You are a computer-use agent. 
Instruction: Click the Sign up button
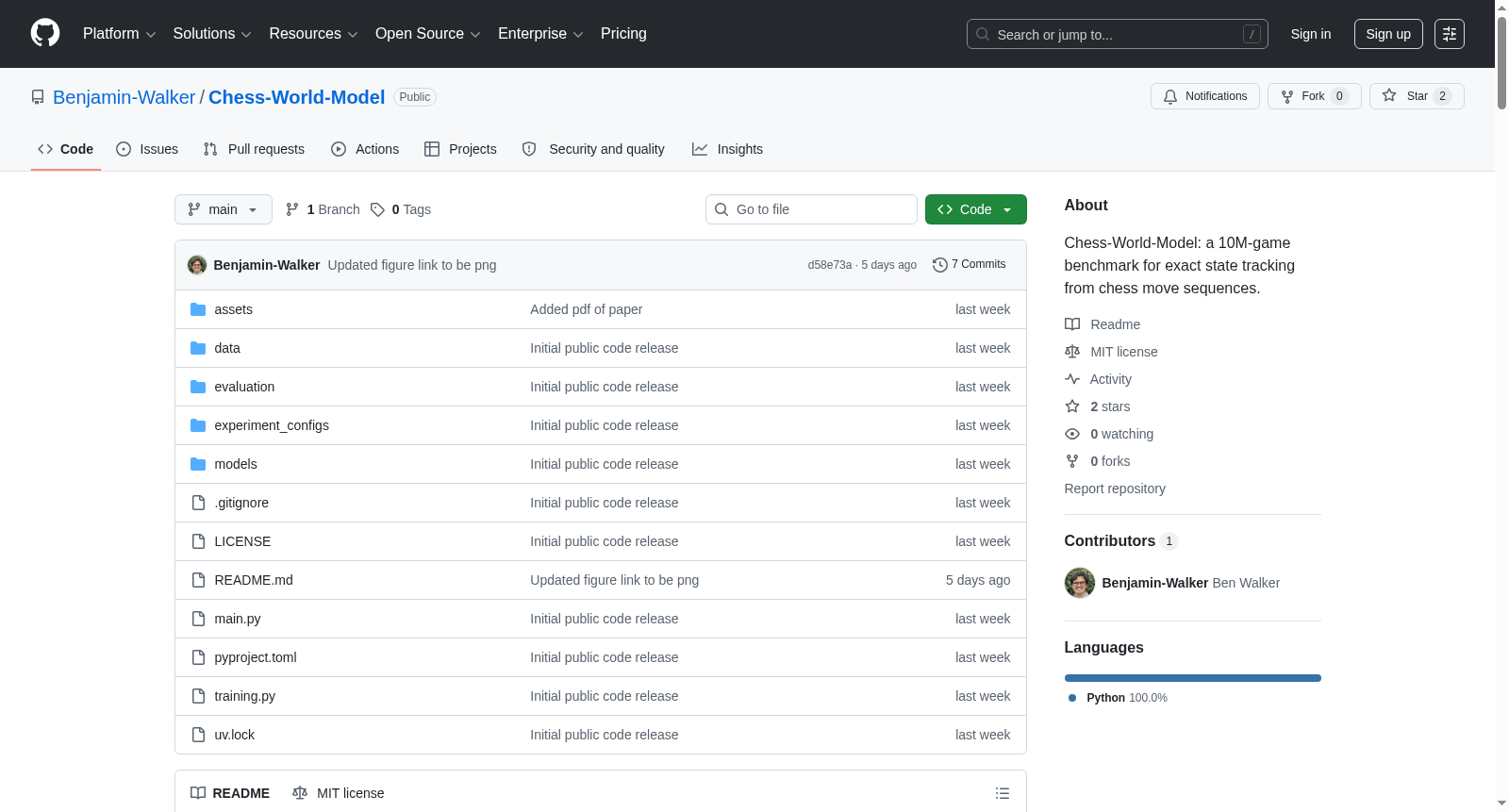pos(1388,34)
